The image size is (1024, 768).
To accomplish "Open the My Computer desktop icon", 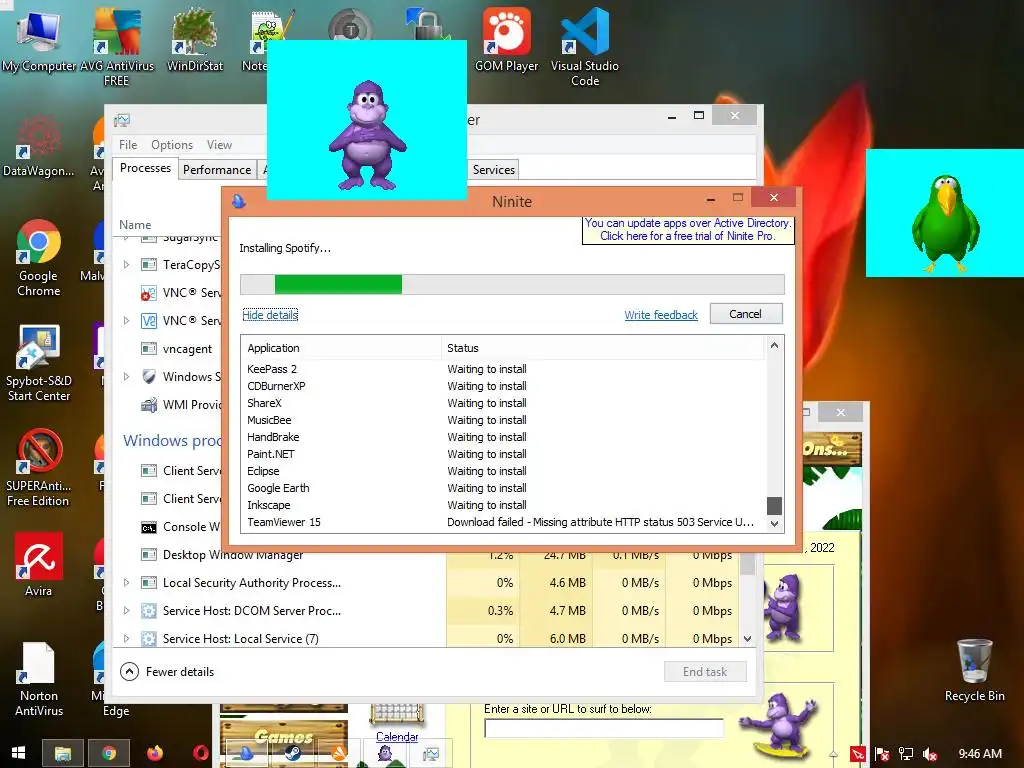I will pyautogui.click(x=39, y=40).
